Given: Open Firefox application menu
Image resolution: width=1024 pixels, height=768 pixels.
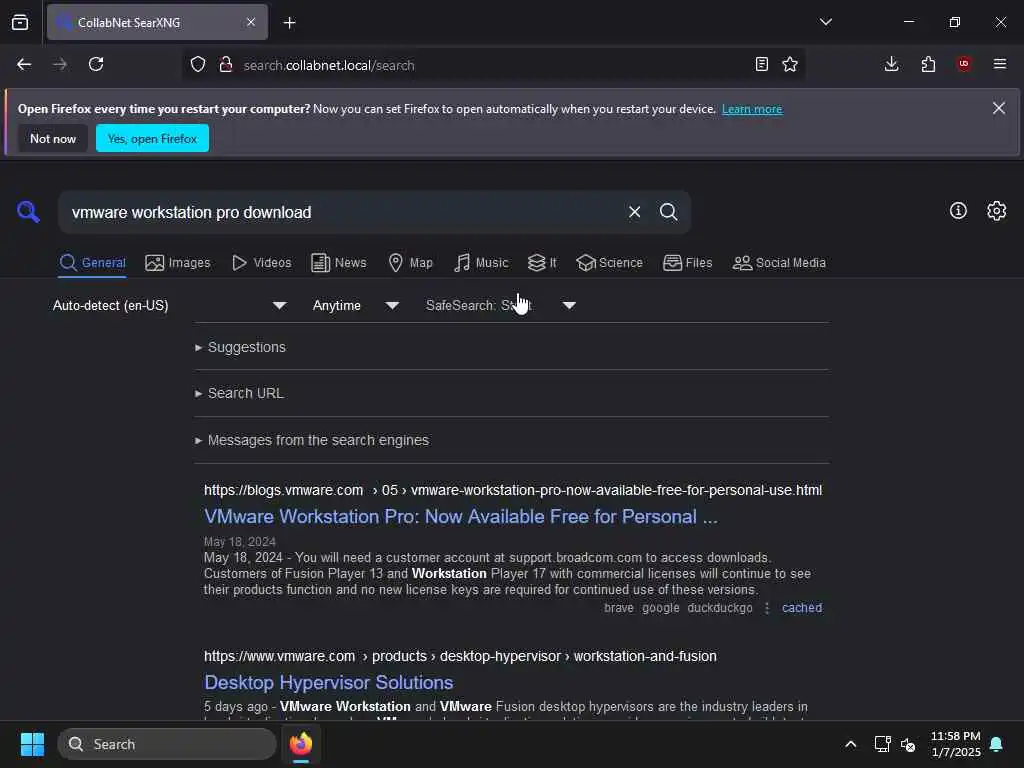Looking at the screenshot, I should 1000,64.
